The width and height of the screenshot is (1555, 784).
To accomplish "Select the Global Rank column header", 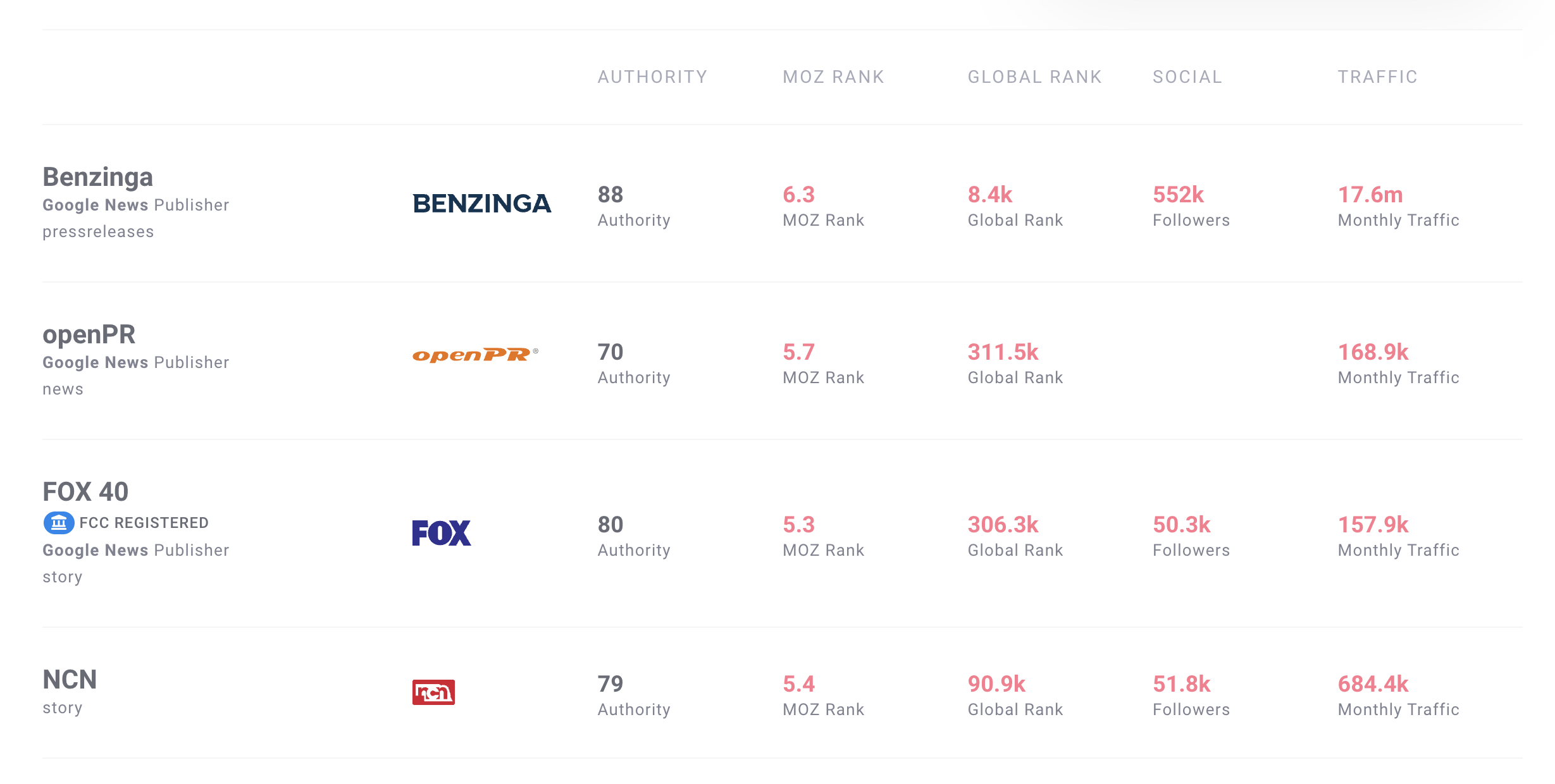I will (x=1034, y=77).
